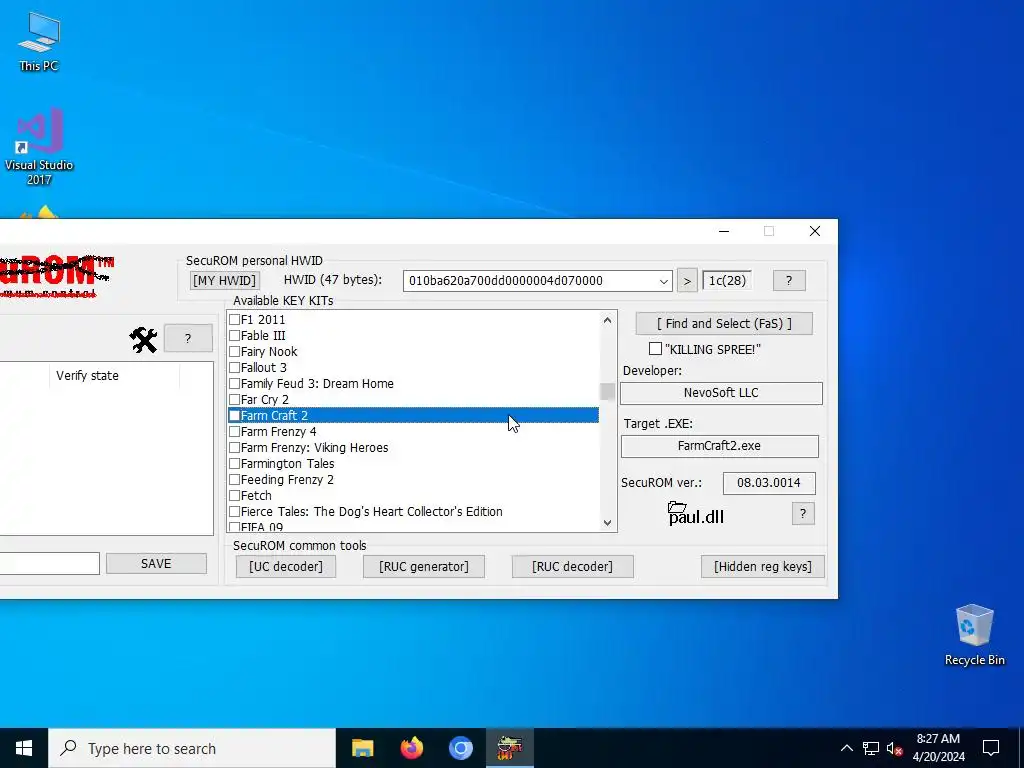
Task: Open the [UC decoder] tool
Action: point(286,566)
